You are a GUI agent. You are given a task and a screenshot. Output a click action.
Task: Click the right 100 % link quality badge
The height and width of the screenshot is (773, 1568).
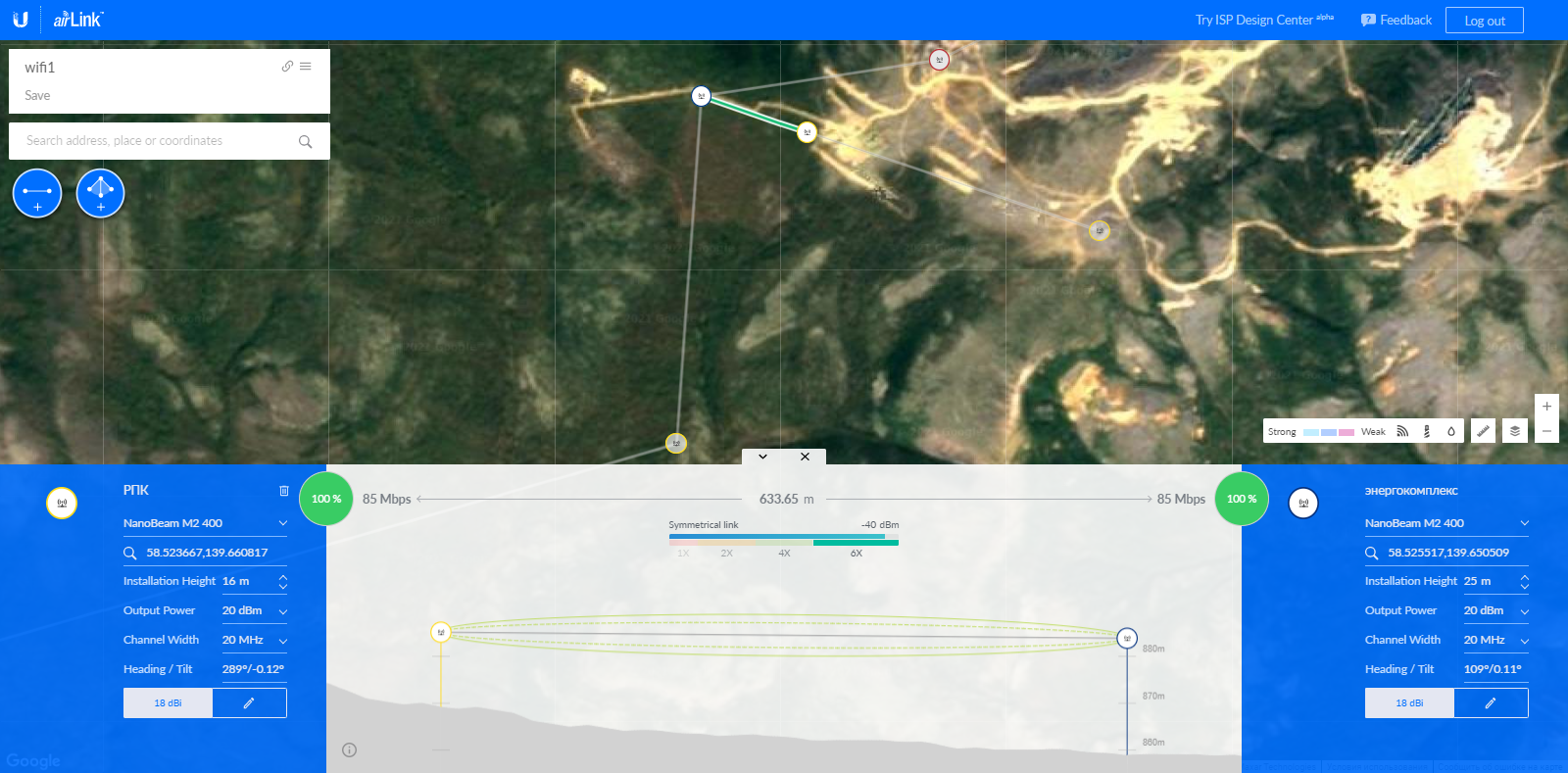click(1242, 499)
